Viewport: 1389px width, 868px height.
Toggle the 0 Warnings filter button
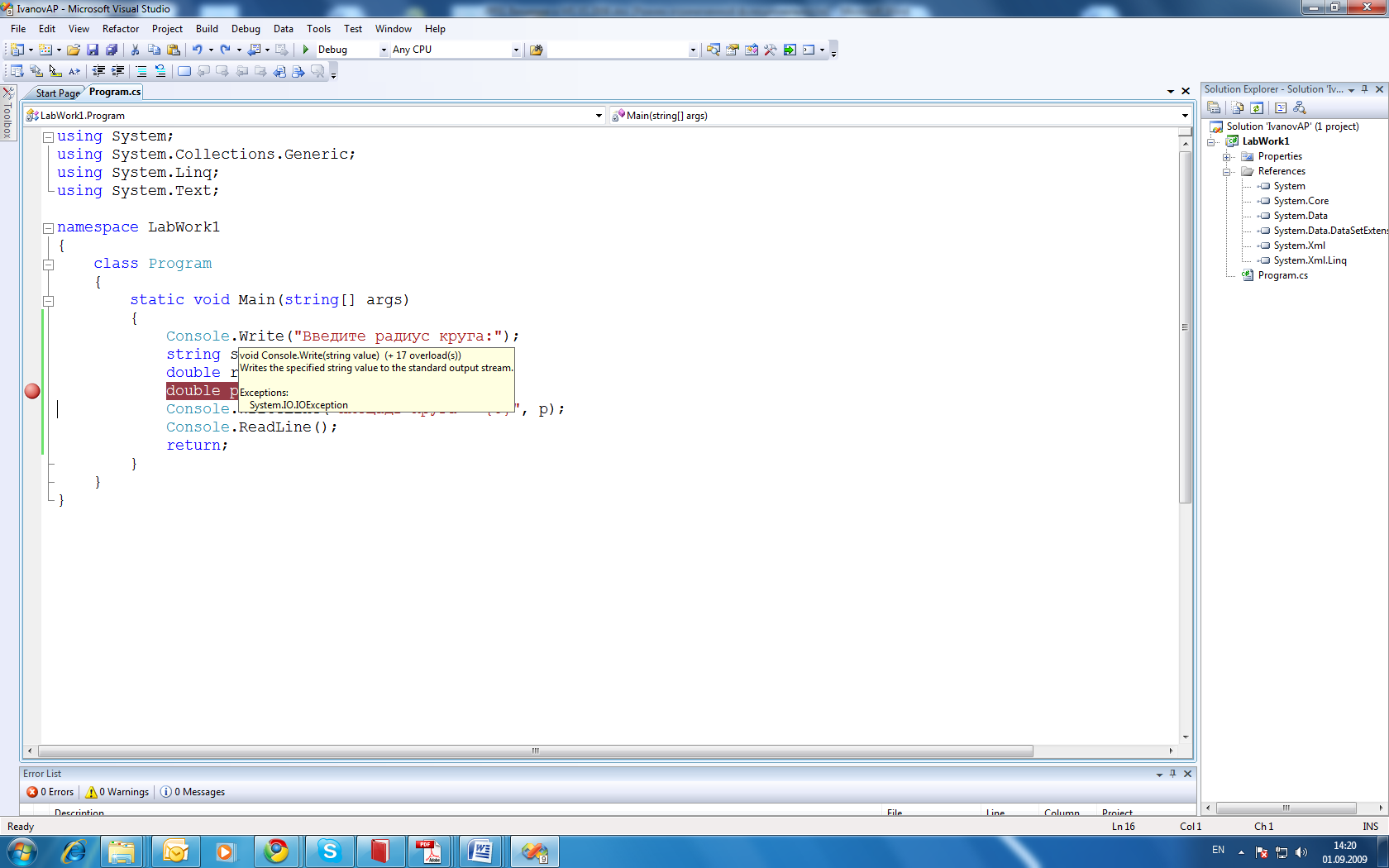(x=117, y=792)
